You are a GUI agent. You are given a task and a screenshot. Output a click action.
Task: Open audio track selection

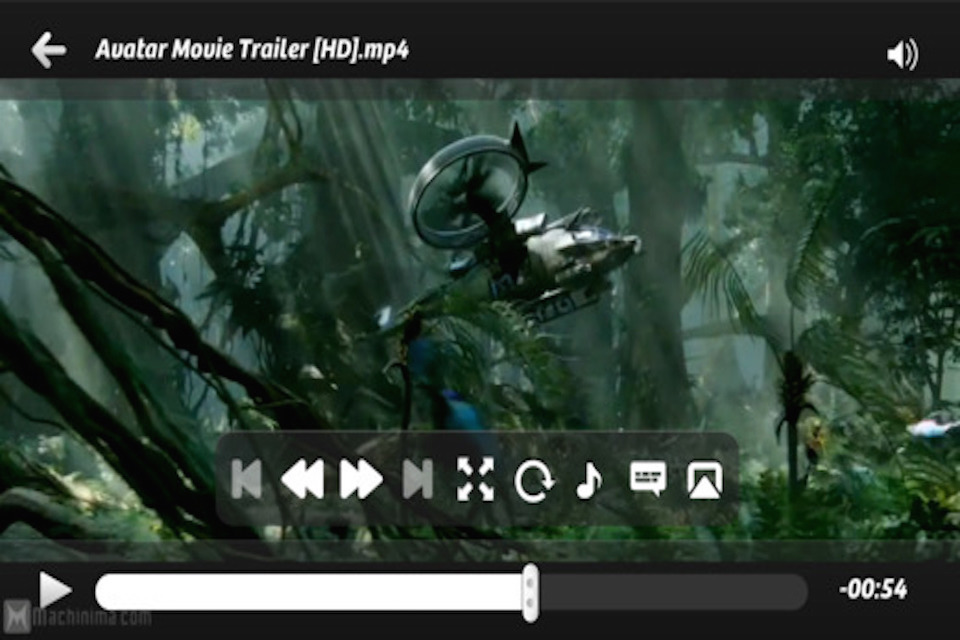click(589, 480)
